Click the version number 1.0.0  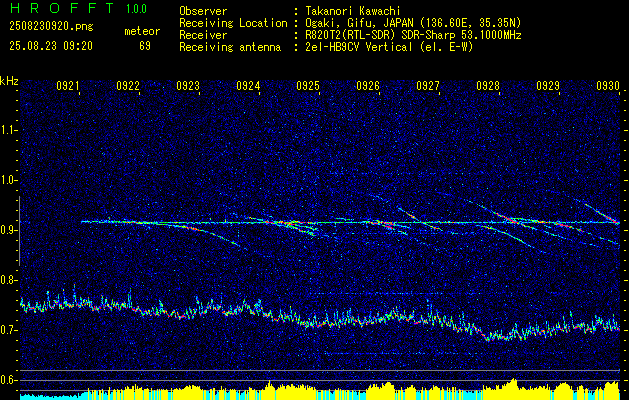(136, 9)
